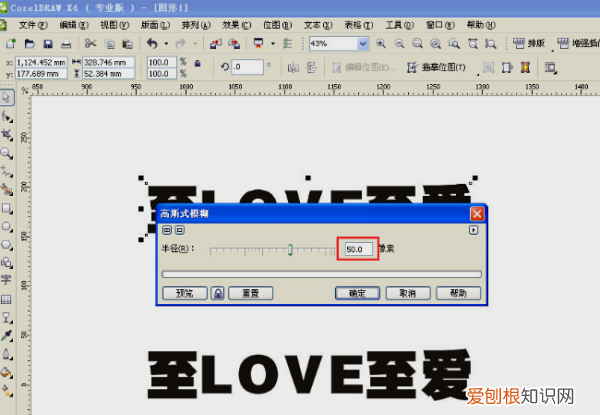Open the zoom level 43% dropdown

pyautogui.click(x=363, y=44)
